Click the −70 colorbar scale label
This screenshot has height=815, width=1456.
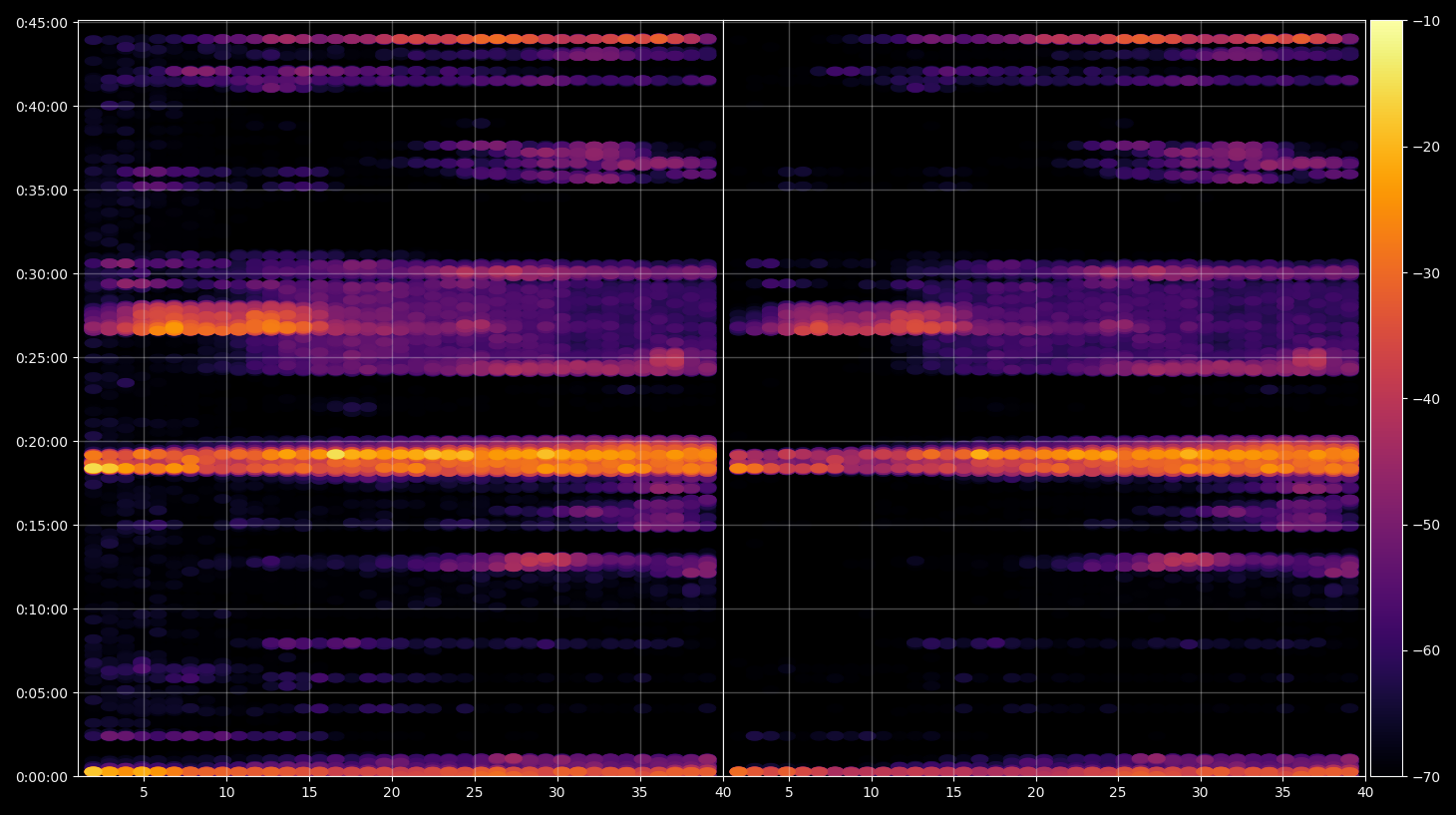click(1427, 776)
